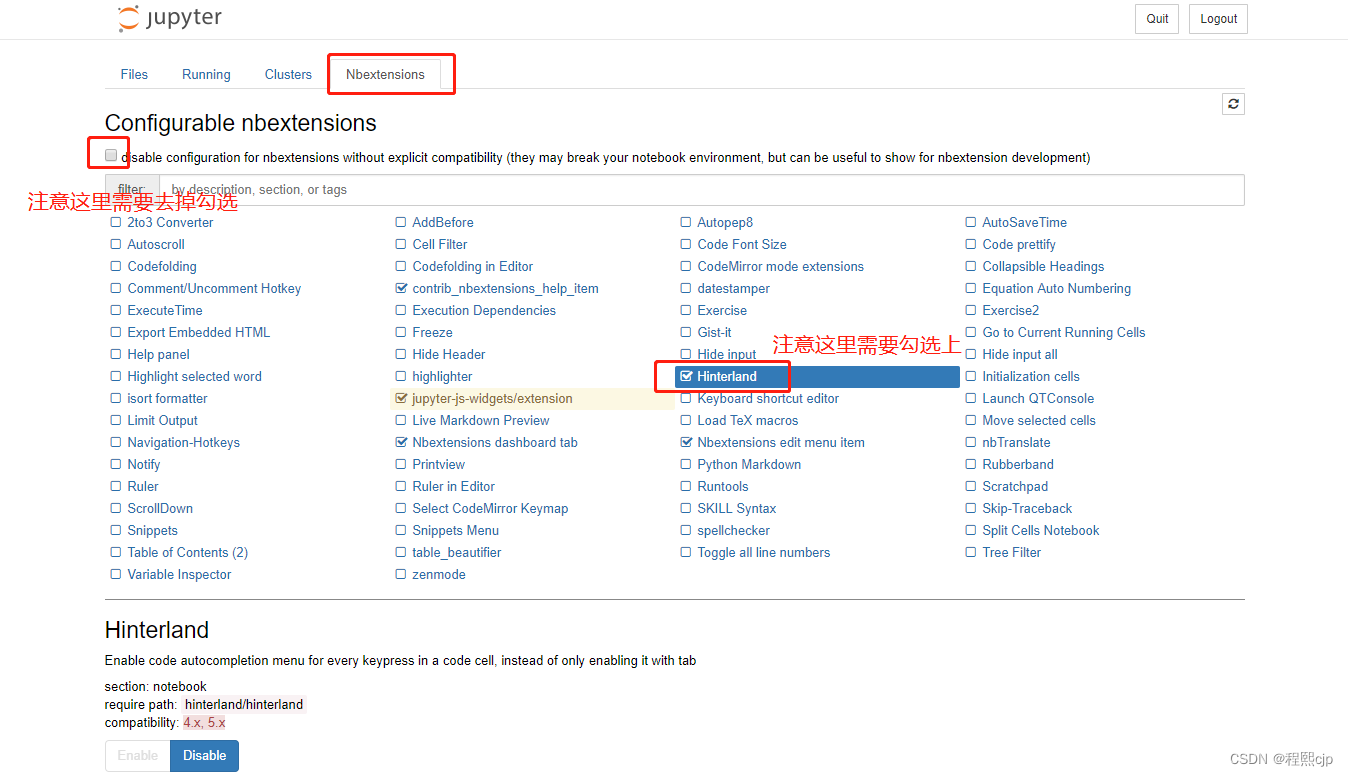The width and height of the screenshot is (1348, 776).
Task: Select the AddBefore extension
Action: coord(442,222)
